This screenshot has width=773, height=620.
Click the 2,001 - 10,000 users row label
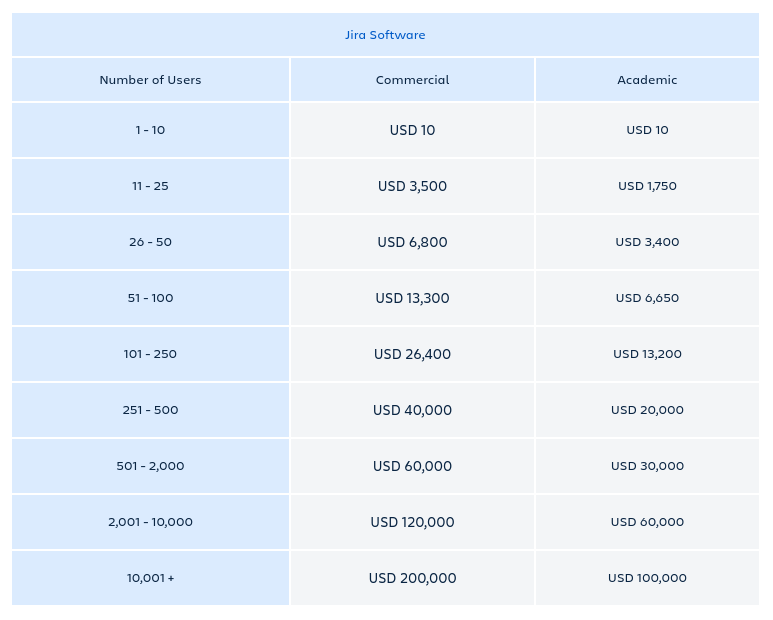pyautogui.click(x=150, y=522)
